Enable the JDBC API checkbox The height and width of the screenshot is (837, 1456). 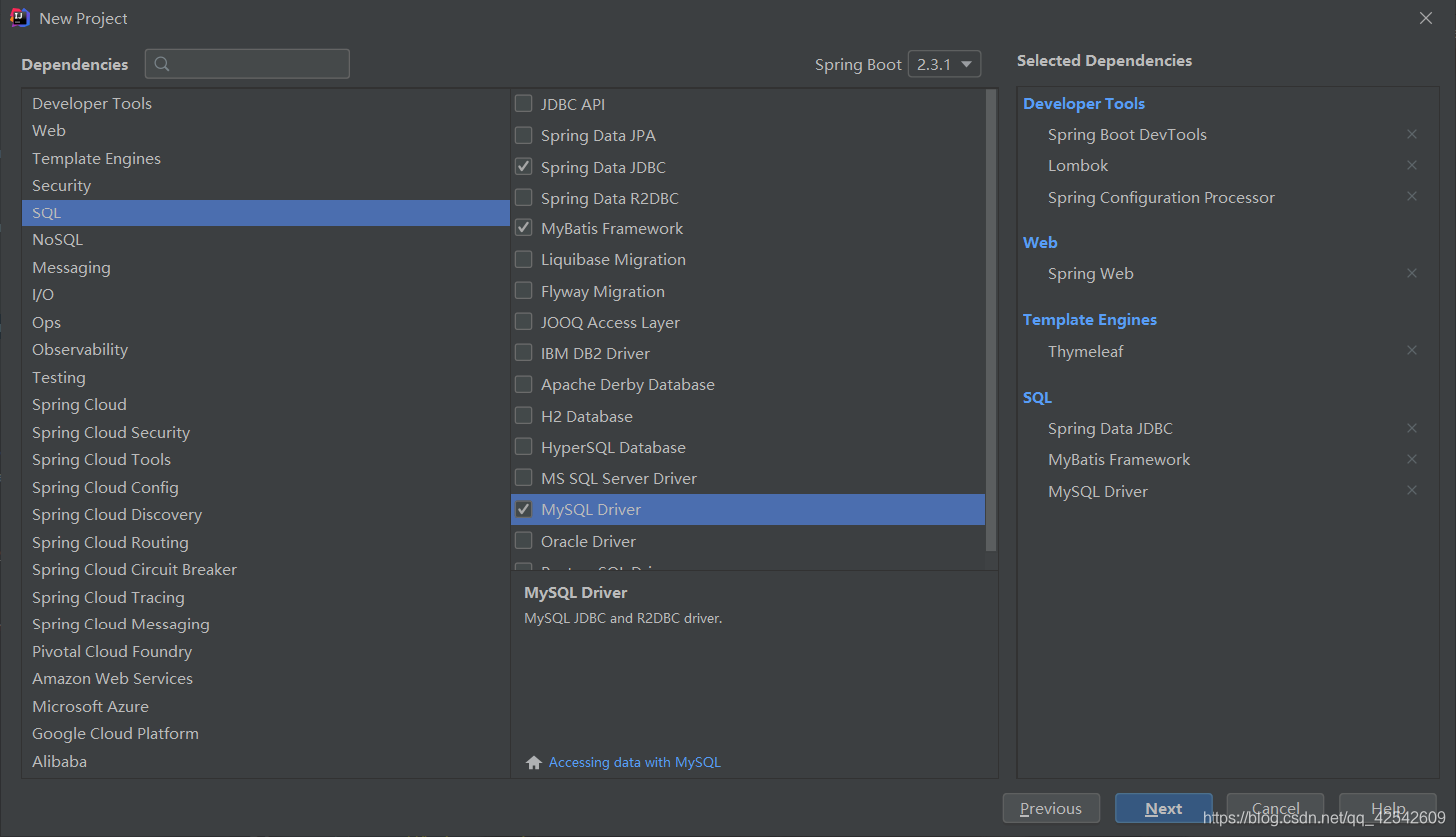coord(523,103)
